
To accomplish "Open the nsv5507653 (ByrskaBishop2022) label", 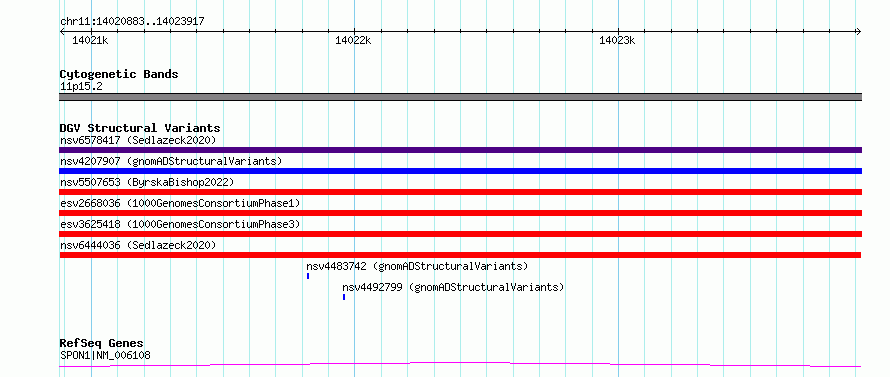I will pos(147,182).
